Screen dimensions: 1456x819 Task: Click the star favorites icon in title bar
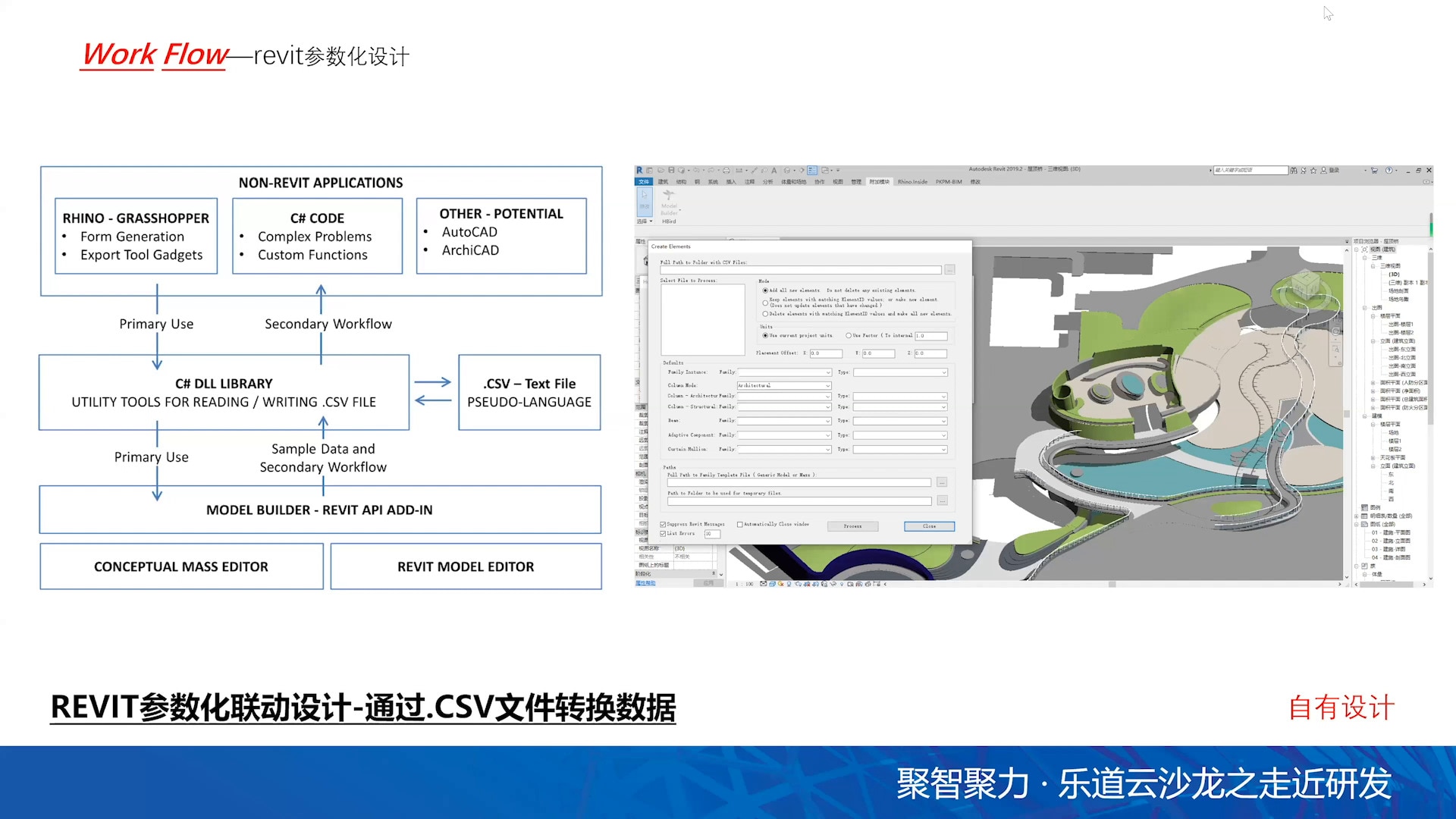[x=1313, y=171]
